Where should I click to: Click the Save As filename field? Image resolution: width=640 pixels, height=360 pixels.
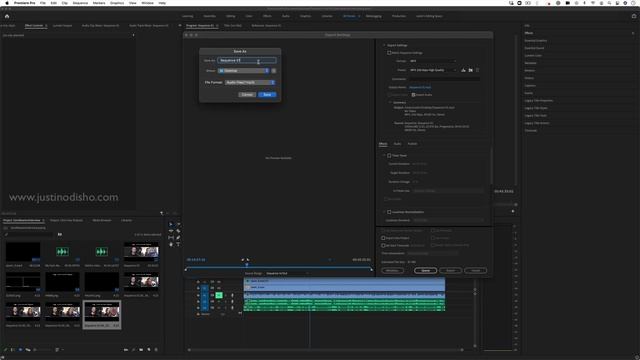pos(247,60)
